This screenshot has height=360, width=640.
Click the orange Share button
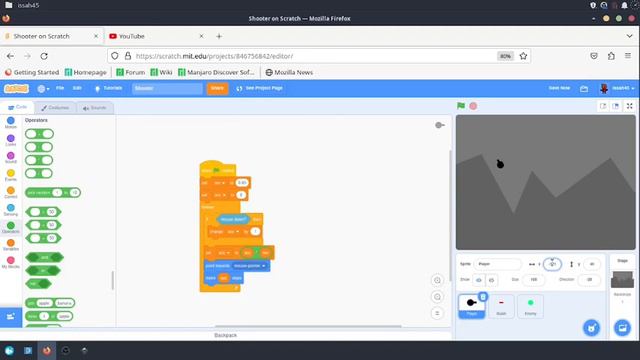point(217,88)
